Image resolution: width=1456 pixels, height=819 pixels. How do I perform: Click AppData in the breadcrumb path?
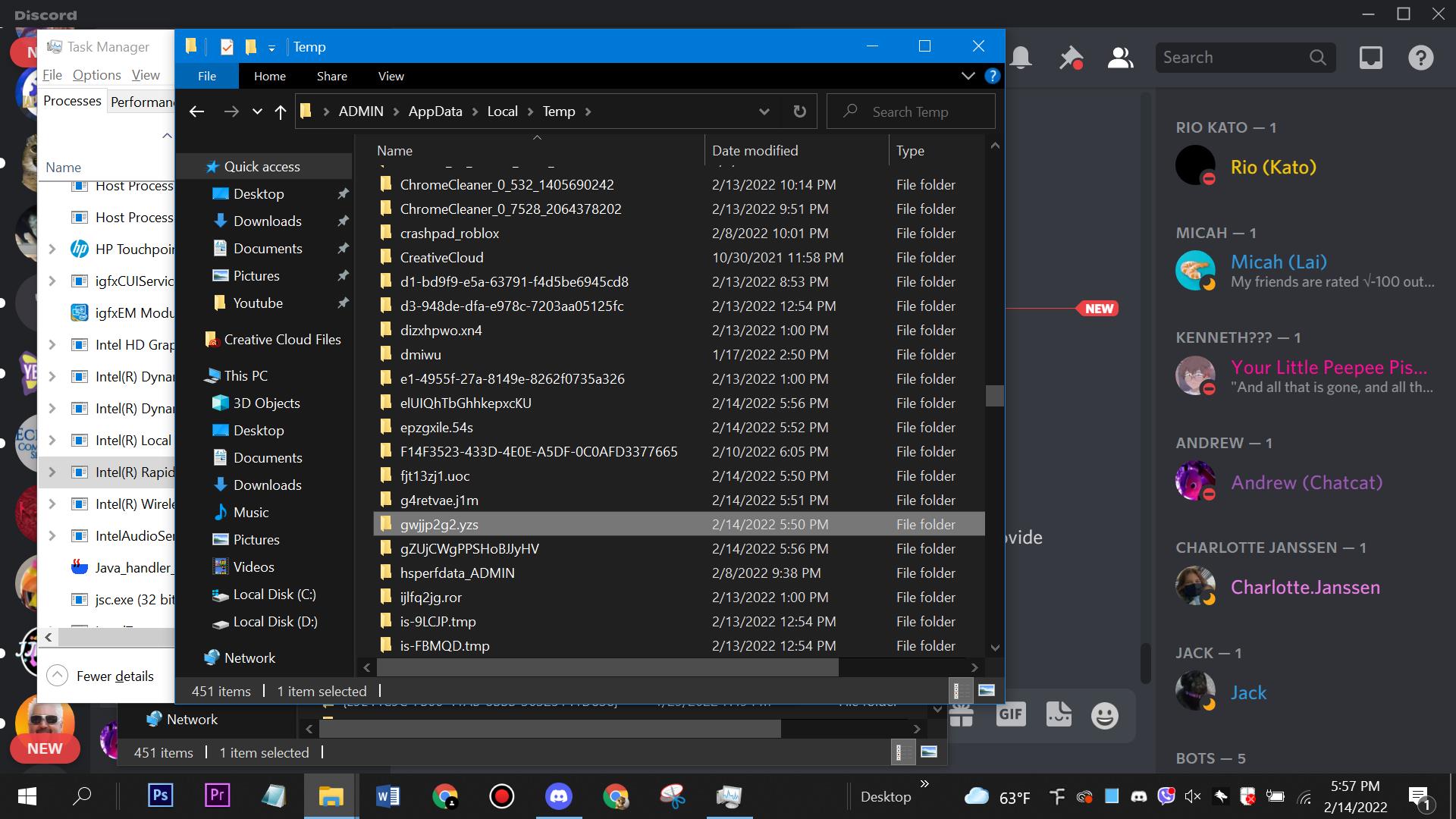(435, 111)
